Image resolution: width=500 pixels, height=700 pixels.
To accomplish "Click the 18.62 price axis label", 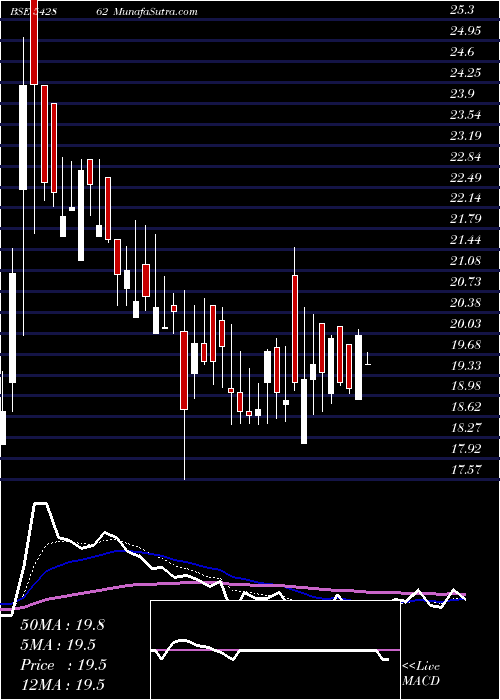I will (465, 407).
